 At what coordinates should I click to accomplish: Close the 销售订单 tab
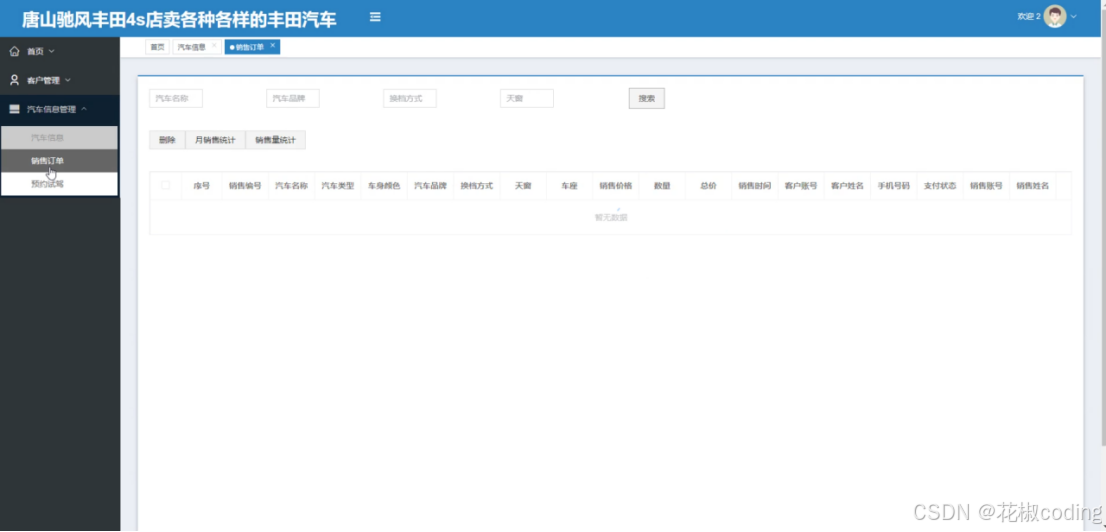click(x=272, y=45)
